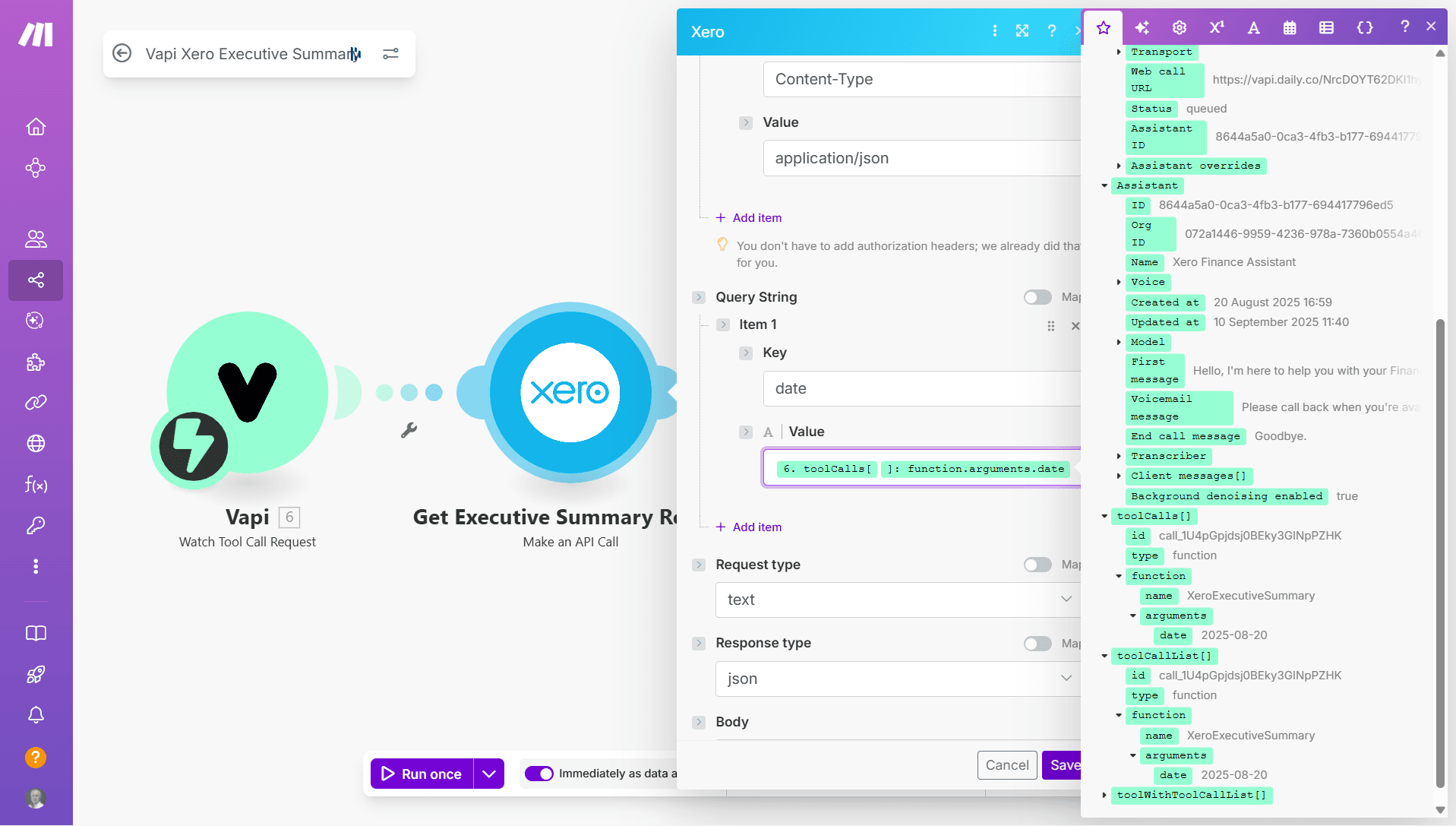Screen dimensions: 1456x826
Task: Click the back arrow beside scenario name
Action: [122, 54]
